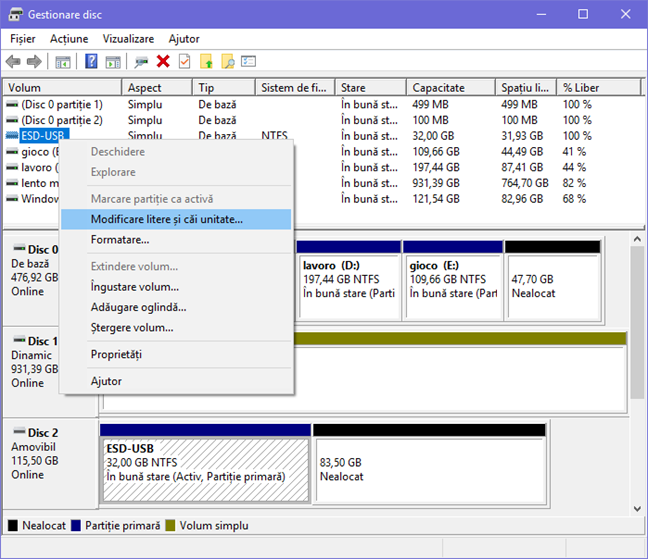Image resolution: width=648 pixels, height=559 pixels.
Task: Click the Properties checkmark page icon
Action: pos(184,62)
